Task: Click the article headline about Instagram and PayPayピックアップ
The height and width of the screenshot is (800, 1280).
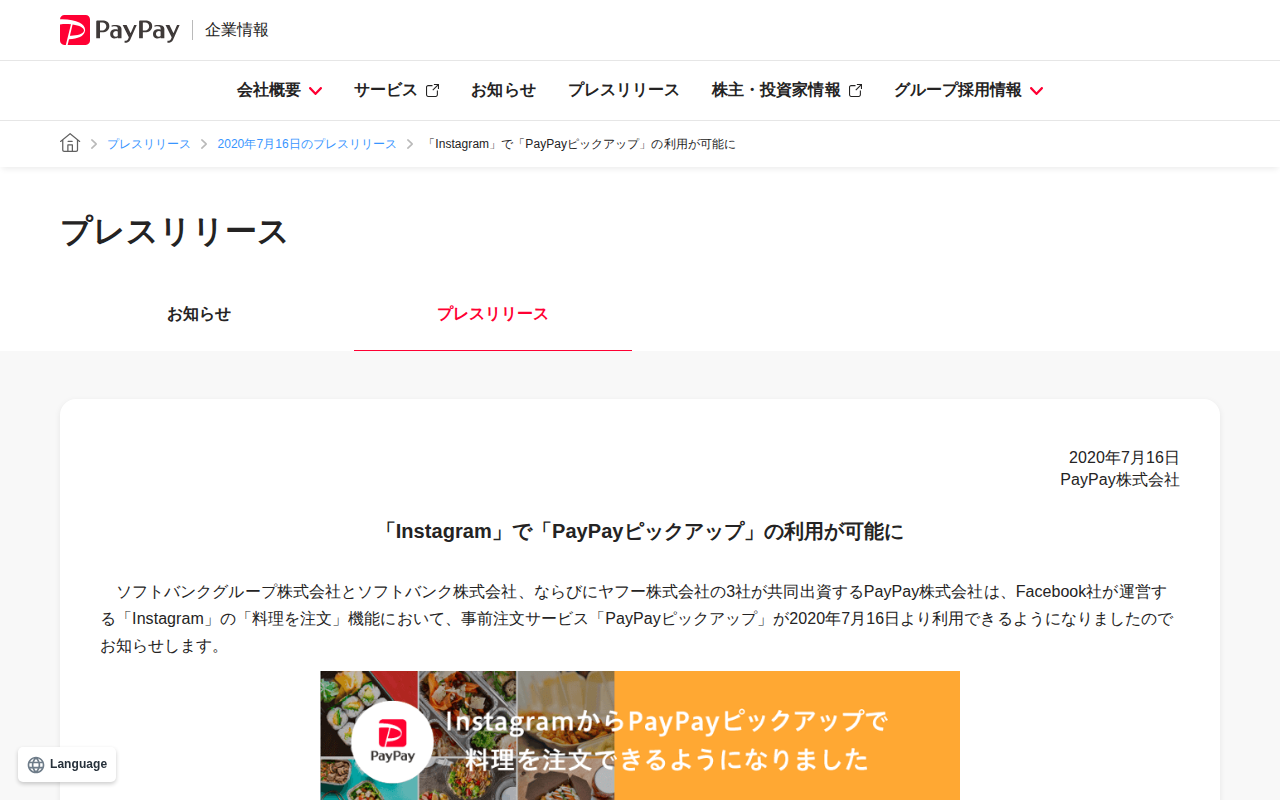Action: pos(640,531)
